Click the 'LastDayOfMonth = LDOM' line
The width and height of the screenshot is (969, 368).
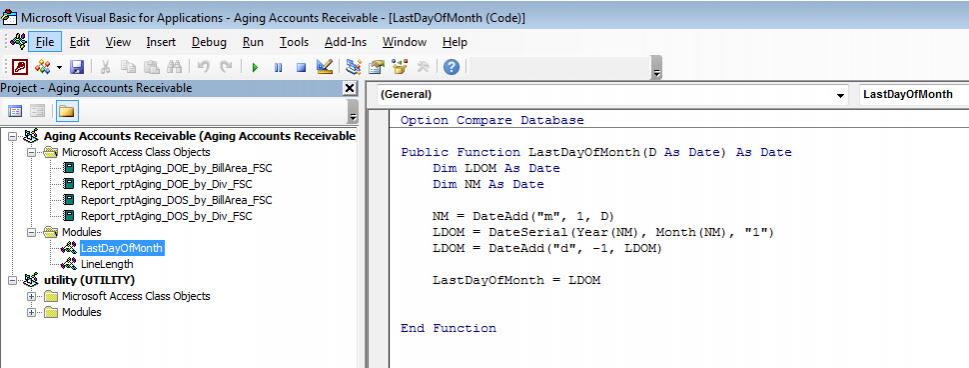click(516, 280)
